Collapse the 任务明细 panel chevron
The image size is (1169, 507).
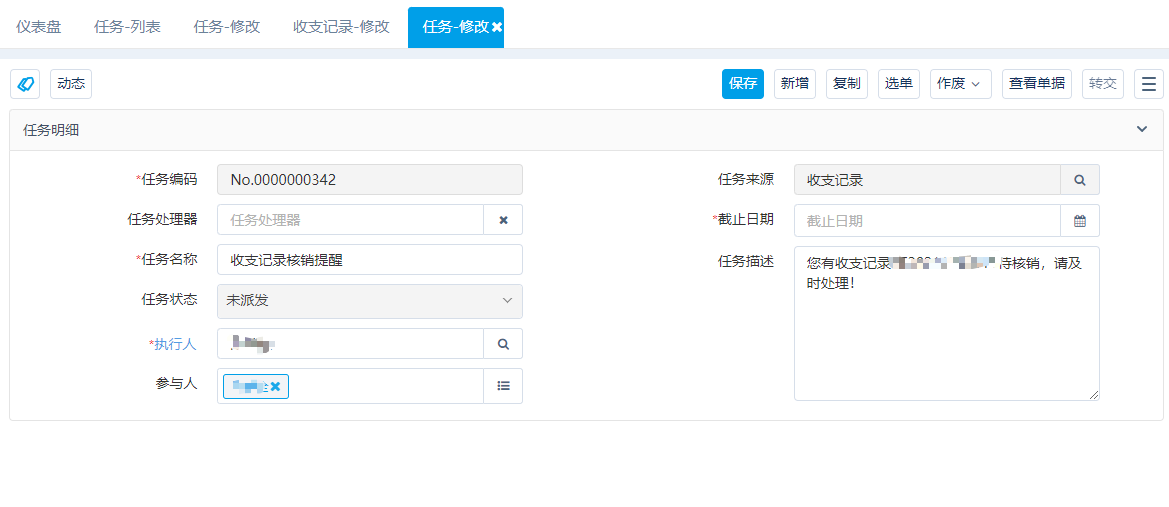(1141, 130)
